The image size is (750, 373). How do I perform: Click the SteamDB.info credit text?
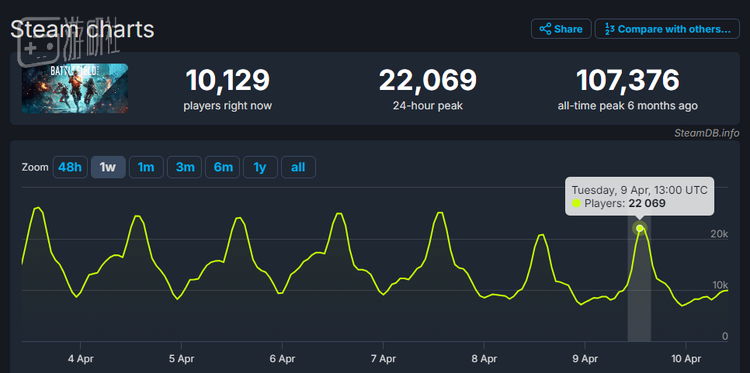point(706,133)
